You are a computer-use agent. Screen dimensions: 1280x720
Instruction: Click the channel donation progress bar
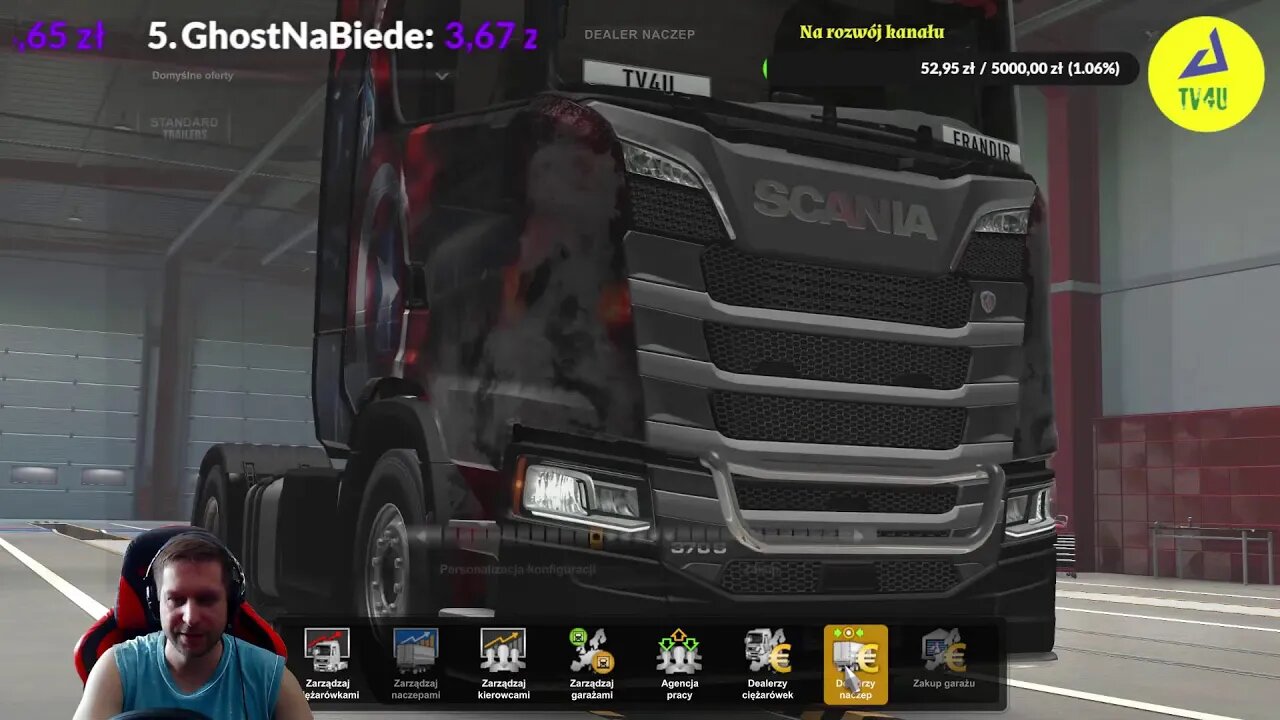pos(950,69)
